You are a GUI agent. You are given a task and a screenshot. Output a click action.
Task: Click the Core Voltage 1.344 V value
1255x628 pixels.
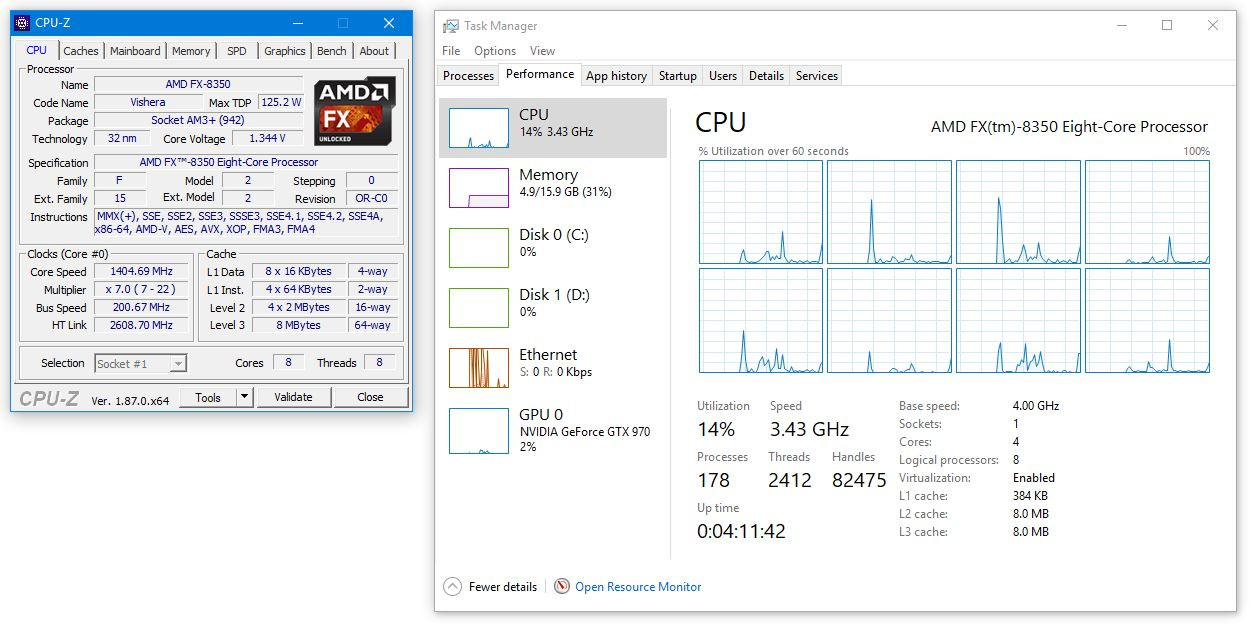(x=267, y=139)
